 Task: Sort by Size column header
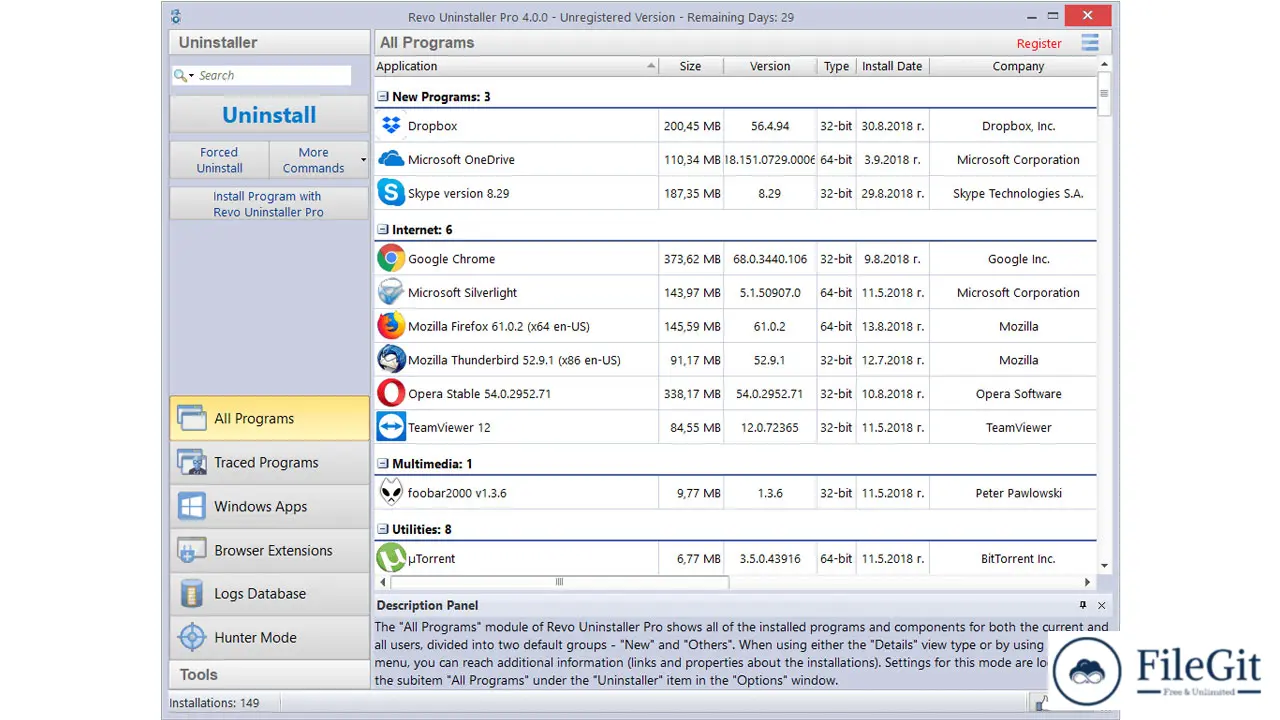click(x=690, y=66)
